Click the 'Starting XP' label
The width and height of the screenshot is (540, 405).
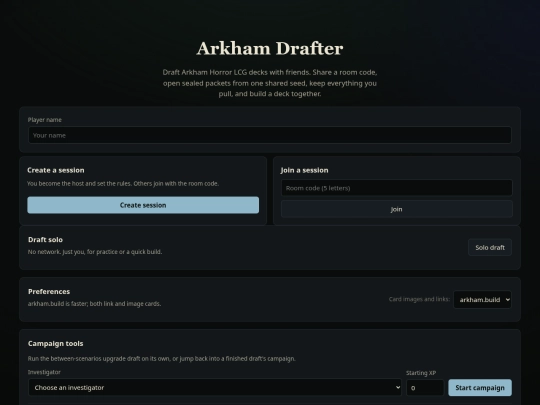(421, 373)
